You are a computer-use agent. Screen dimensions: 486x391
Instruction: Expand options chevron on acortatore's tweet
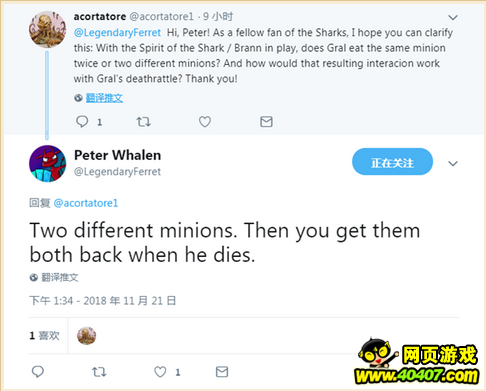[x=453, y=17]
